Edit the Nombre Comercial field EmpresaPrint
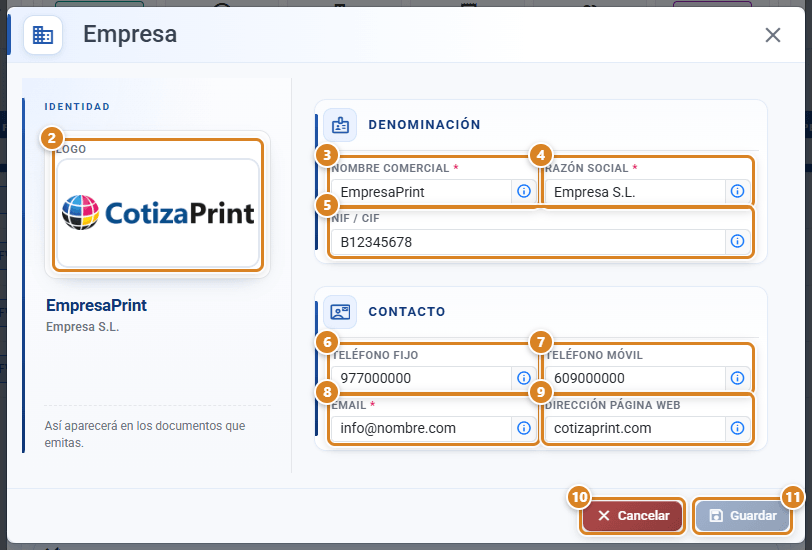 point(421,192)
